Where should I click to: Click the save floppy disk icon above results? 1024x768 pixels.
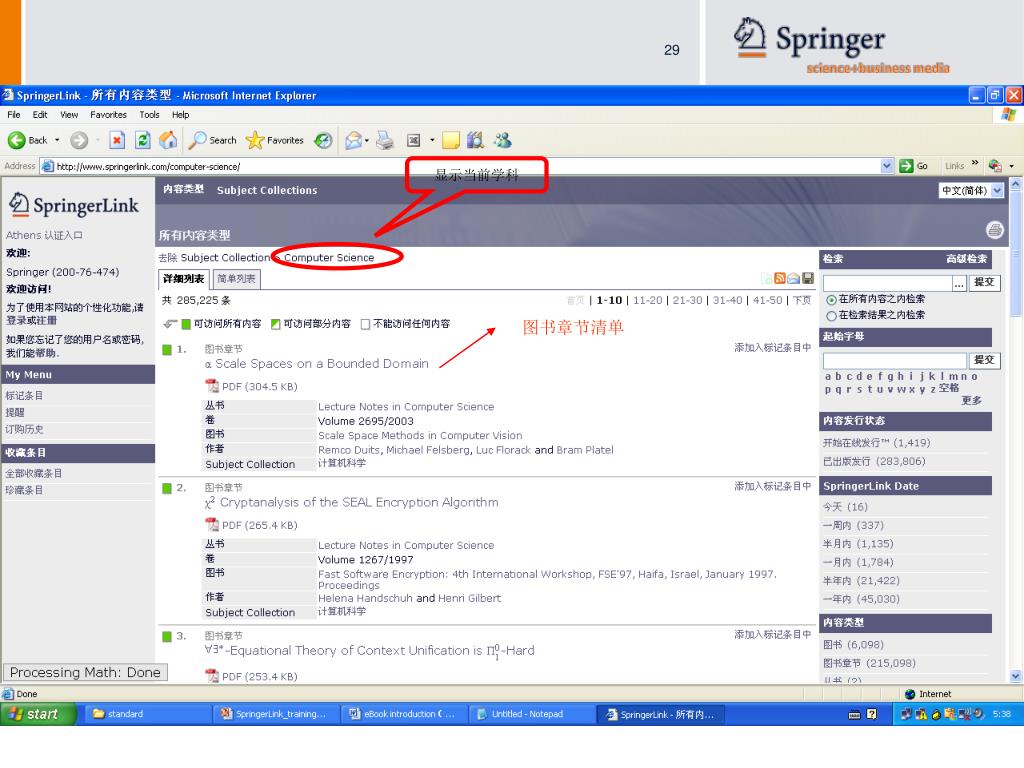[808, 279]
